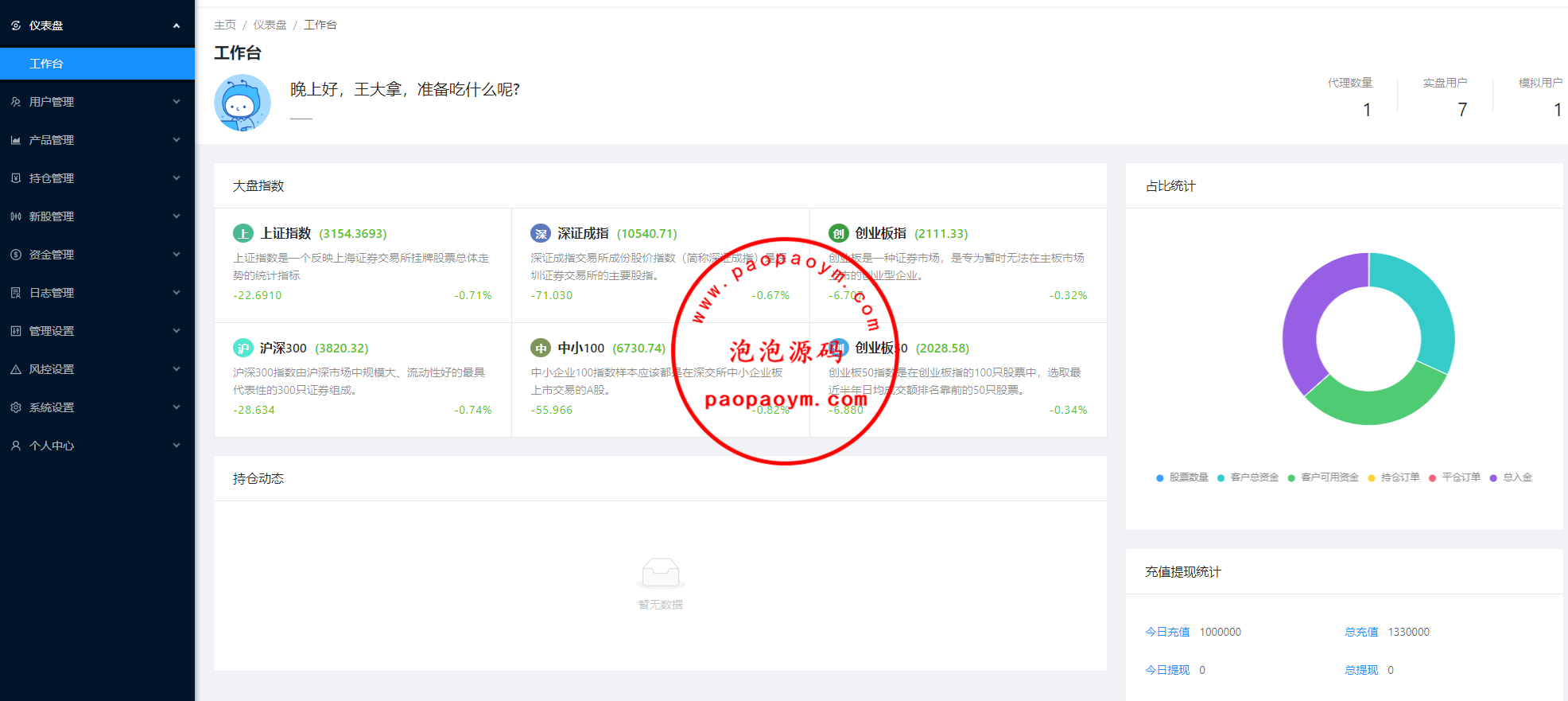Screen dimensions: 1568x701
Task: Click the user management icon in sidebar
Action: pos(16,102)
